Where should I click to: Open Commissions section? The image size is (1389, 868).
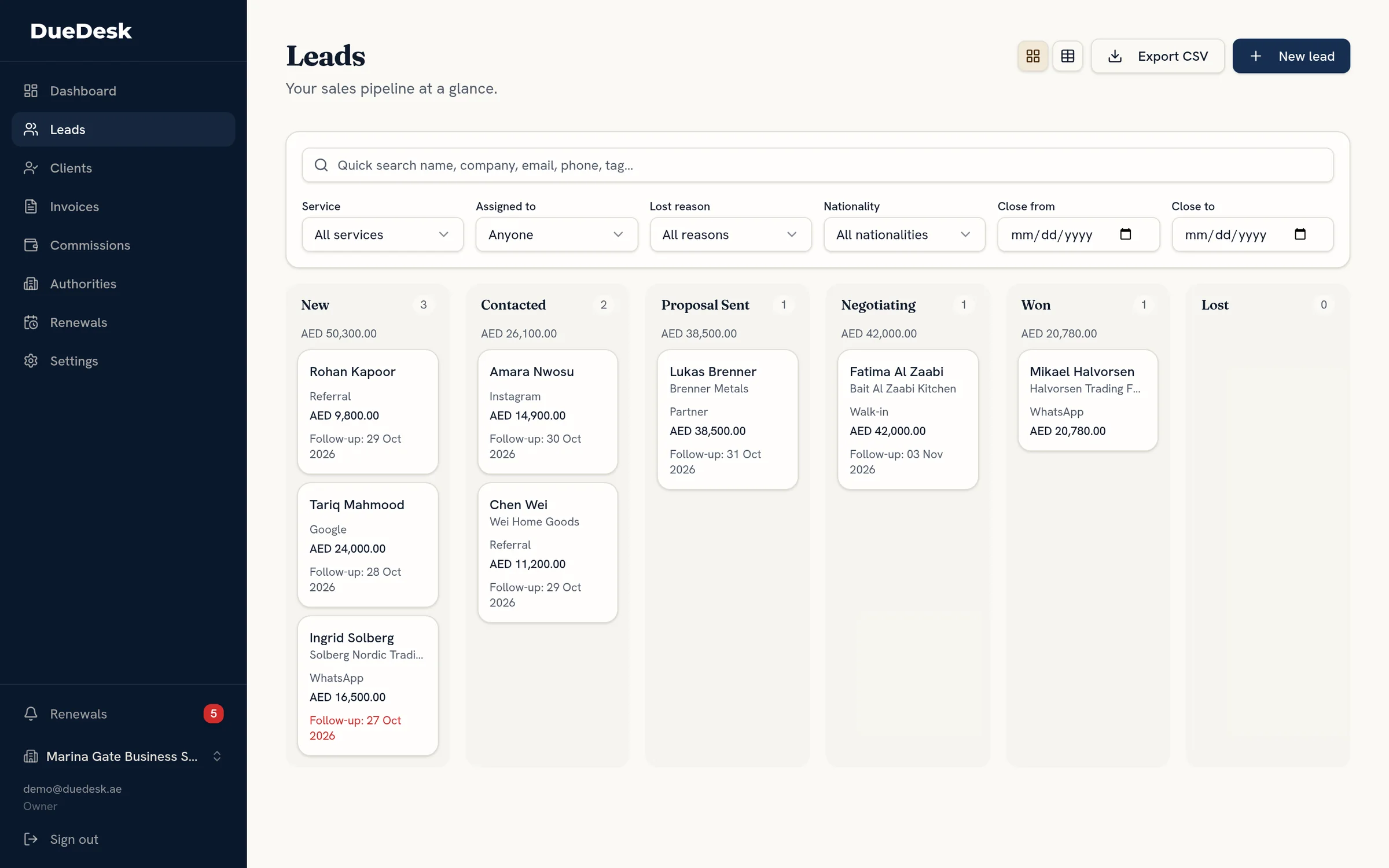(123, 245)
